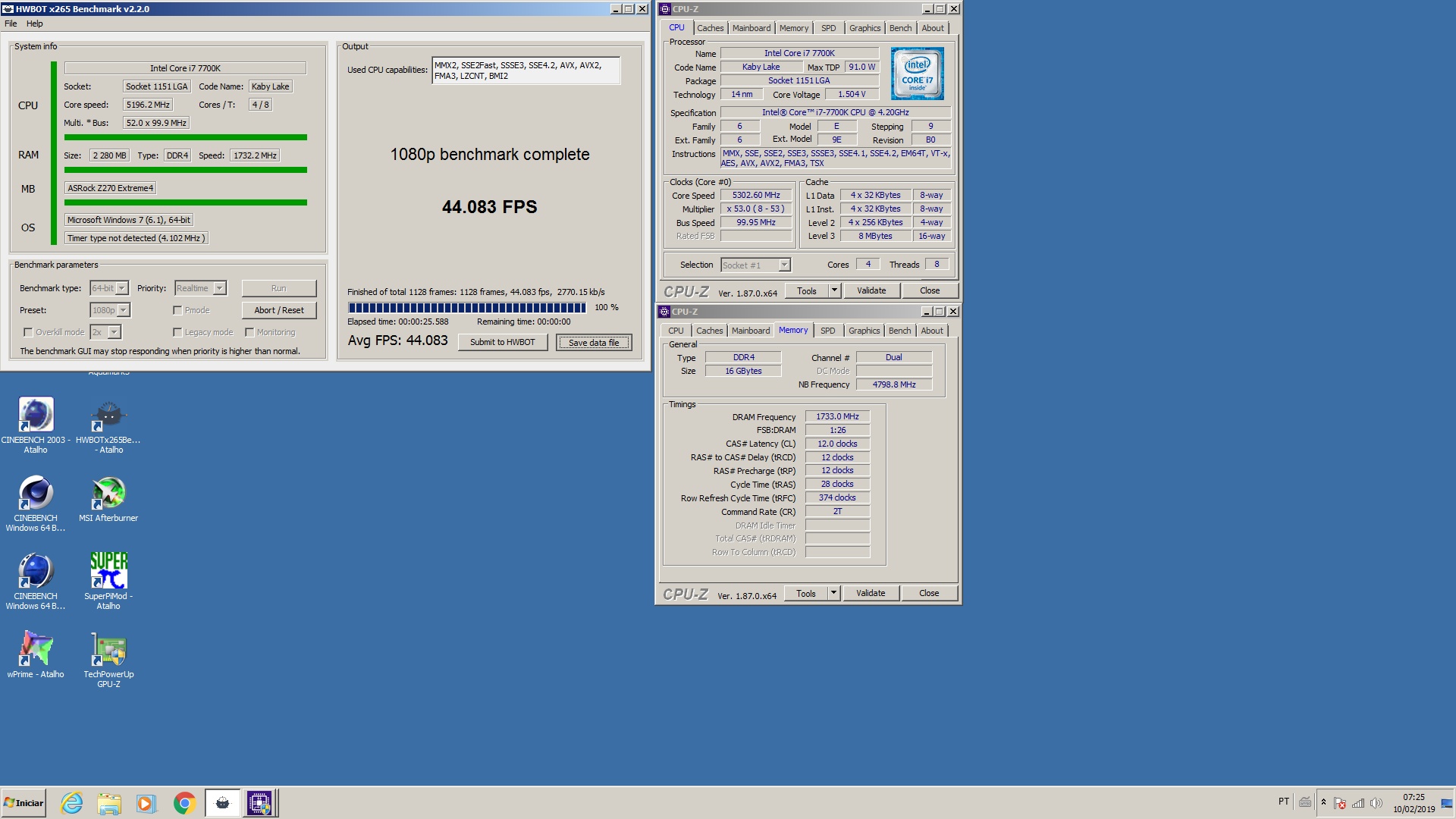Click the green RAM status bar

click(186, 170)
